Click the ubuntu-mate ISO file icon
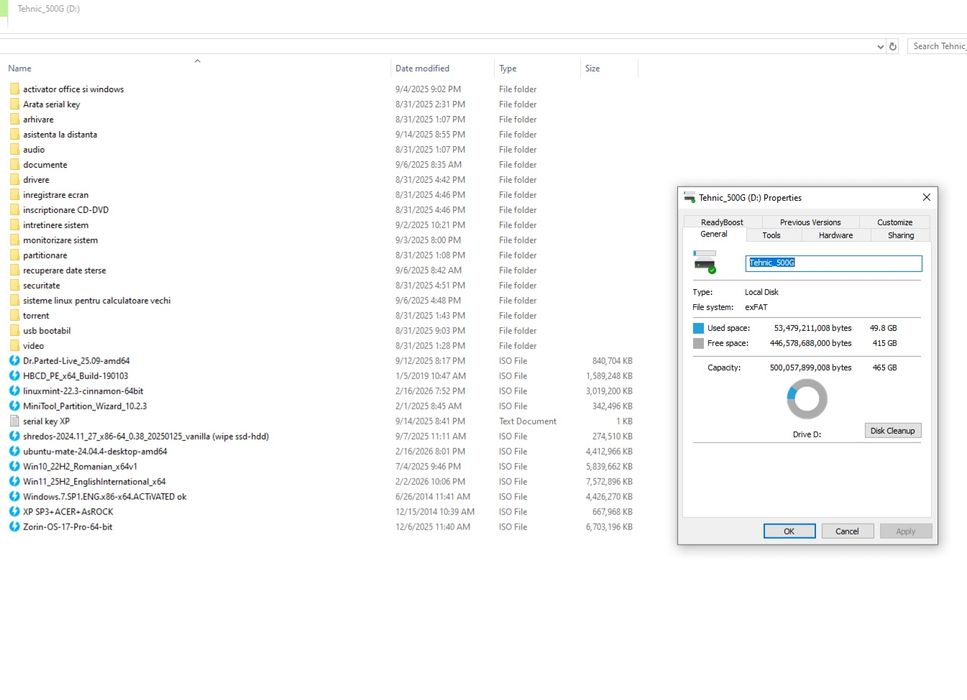The width and height of the screenshot is (967, 700). click(14, 451)
